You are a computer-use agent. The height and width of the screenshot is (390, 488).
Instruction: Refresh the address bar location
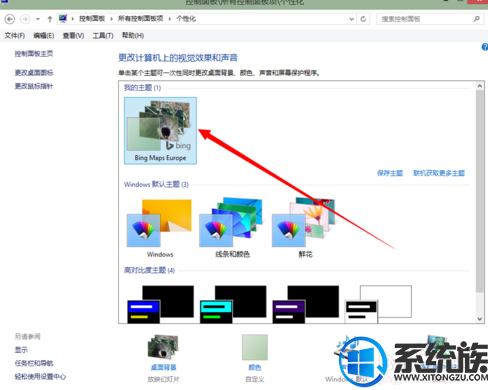(x=363, y=19)
